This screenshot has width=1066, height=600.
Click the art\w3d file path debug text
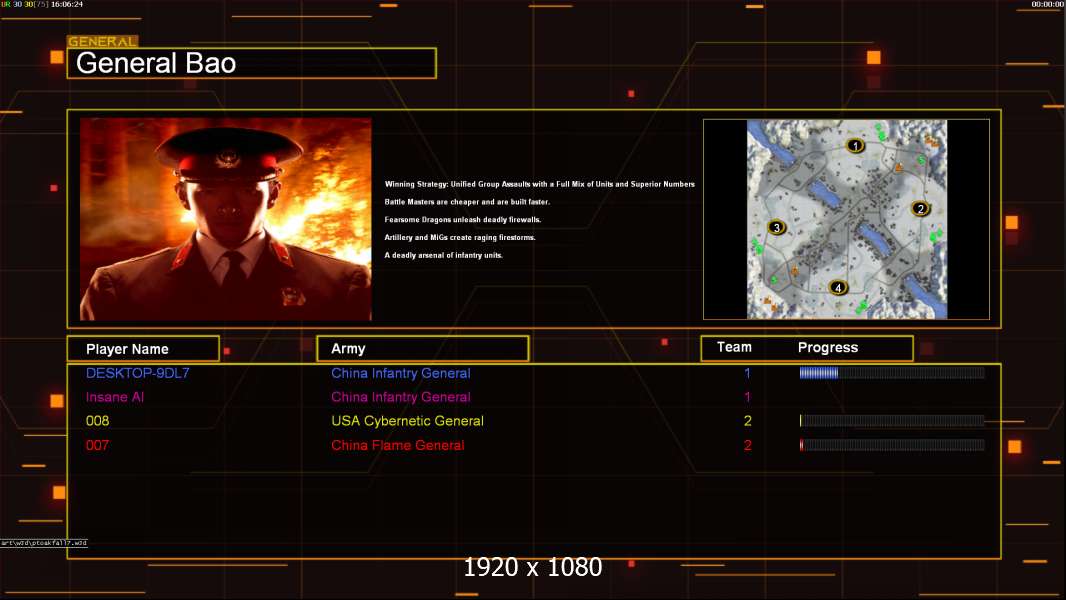click(44, 543)
